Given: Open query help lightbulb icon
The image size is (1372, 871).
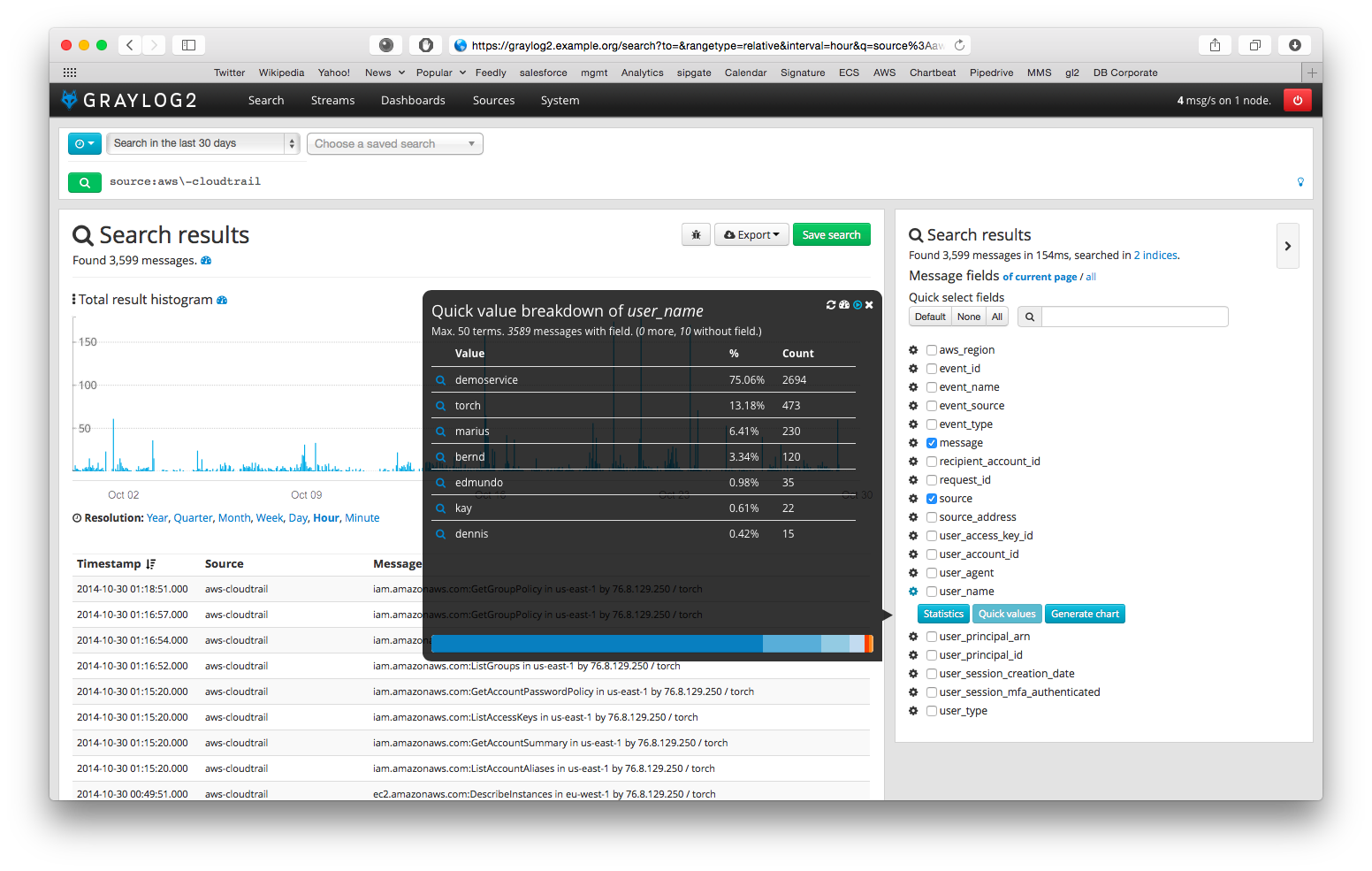Looking at the screenshot, I should pos(1300,182).
